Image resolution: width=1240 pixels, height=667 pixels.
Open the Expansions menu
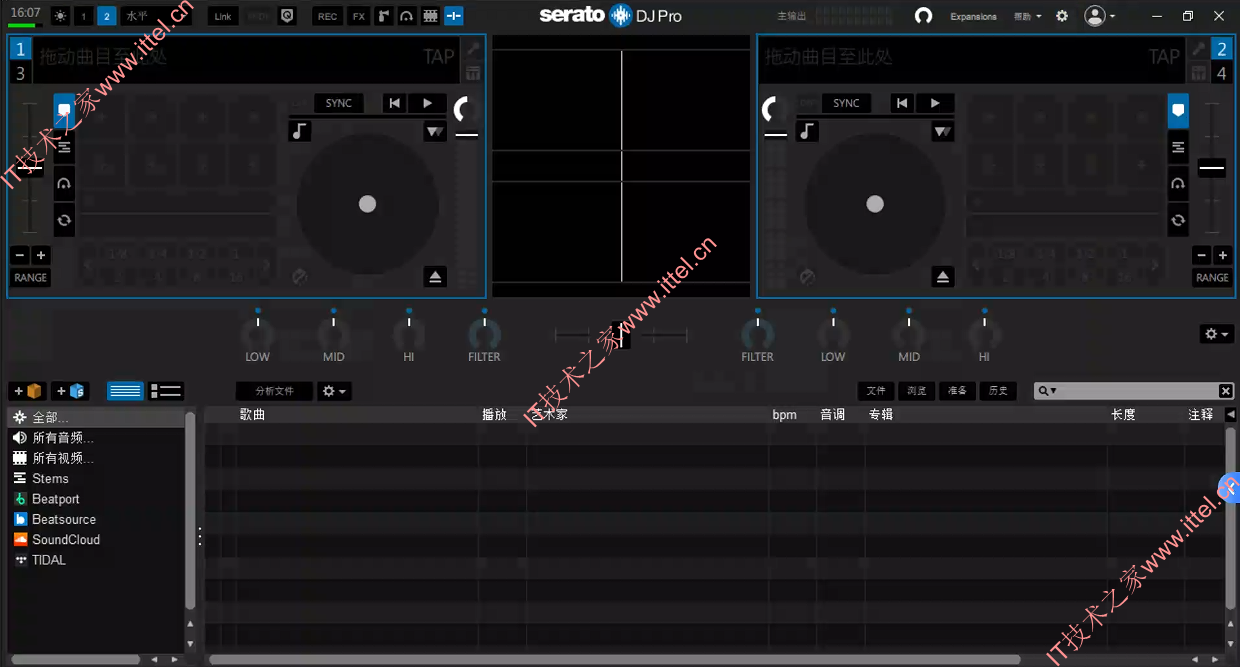click(x=973, y=16)
